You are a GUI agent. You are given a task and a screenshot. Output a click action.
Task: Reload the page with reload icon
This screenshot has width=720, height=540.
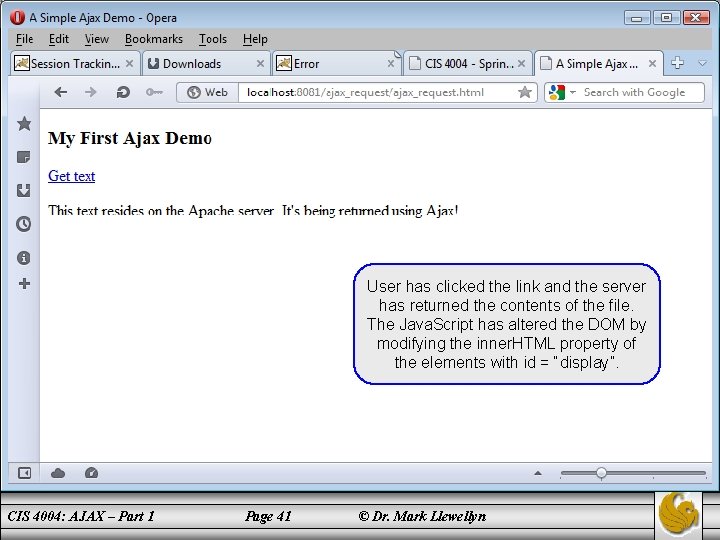pyautogui.click(x=123, y=92)
